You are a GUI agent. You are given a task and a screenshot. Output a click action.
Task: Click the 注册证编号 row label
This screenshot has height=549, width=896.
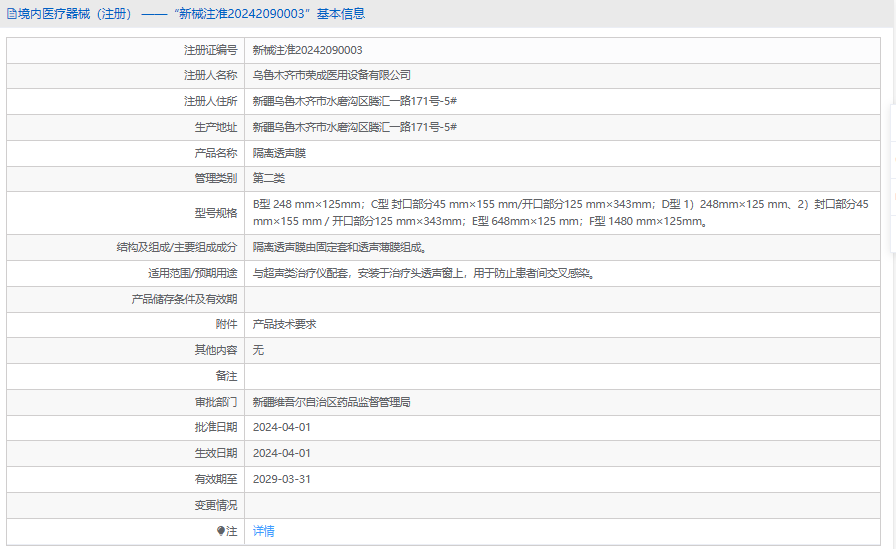click(x=210, y=50)
